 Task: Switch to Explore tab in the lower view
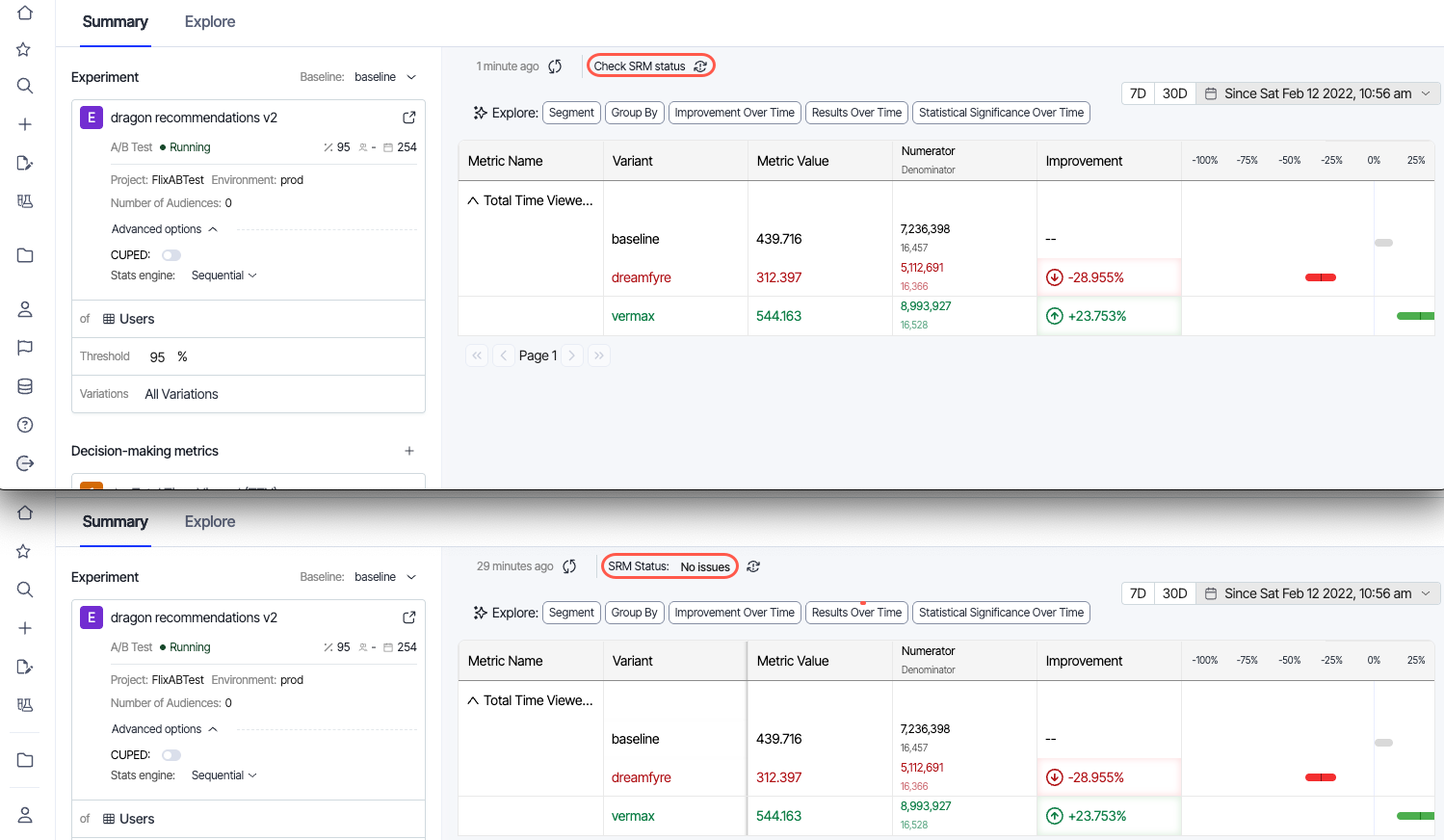210,522
